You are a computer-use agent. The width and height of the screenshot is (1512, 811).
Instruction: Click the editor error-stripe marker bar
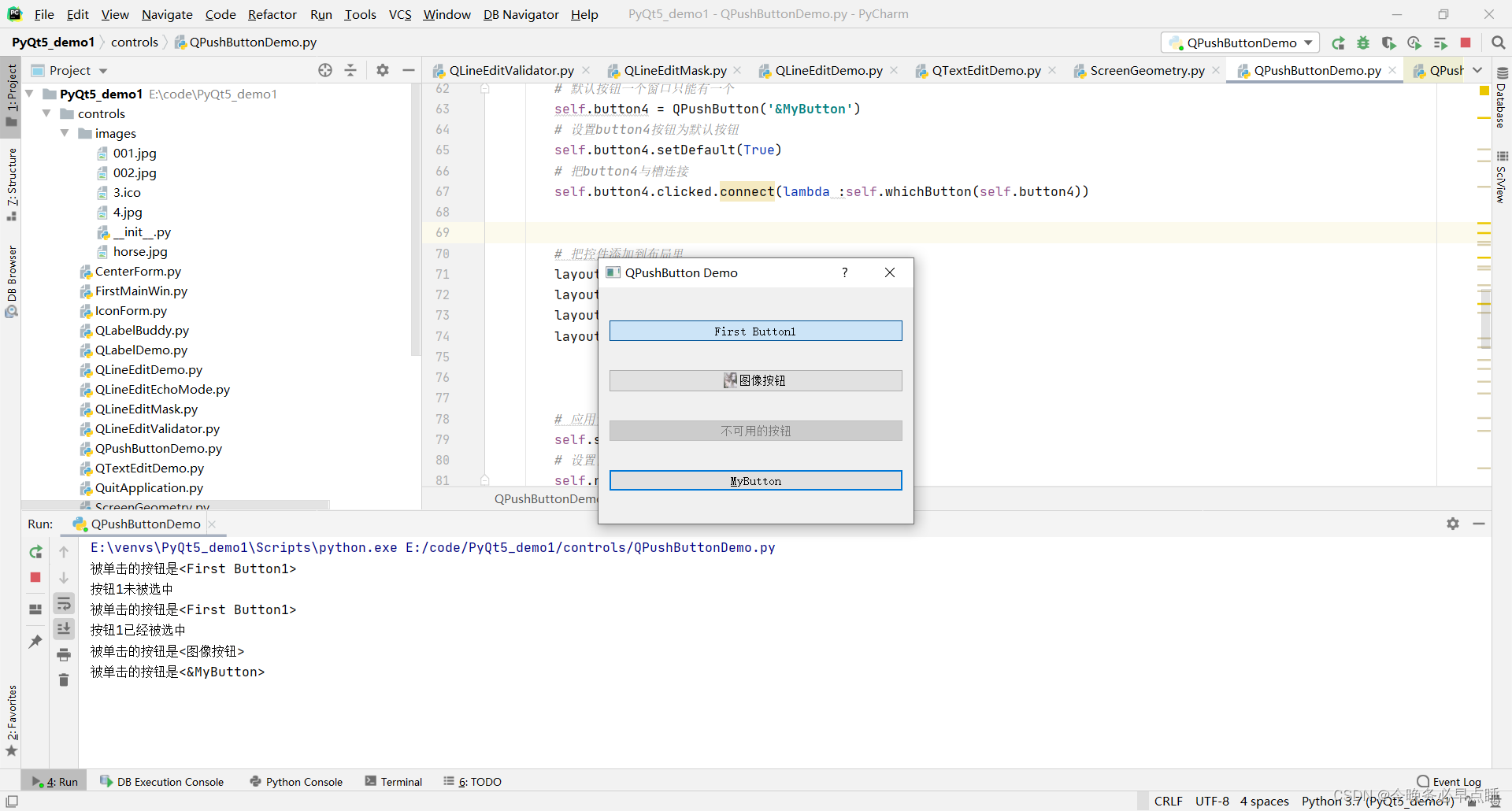coord(1484,283)
